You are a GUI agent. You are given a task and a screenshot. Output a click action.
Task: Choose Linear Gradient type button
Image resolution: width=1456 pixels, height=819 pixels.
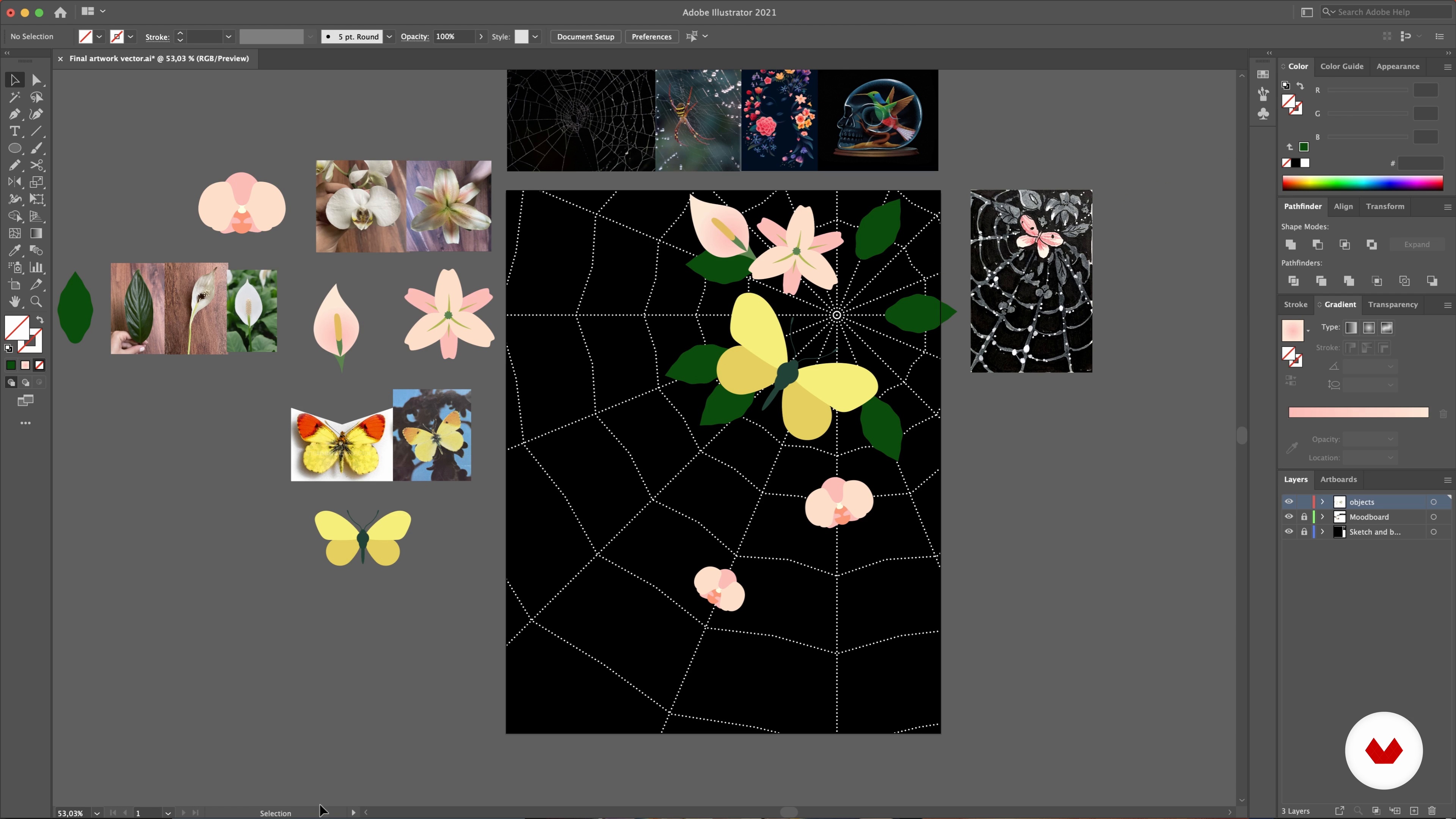1351,327
